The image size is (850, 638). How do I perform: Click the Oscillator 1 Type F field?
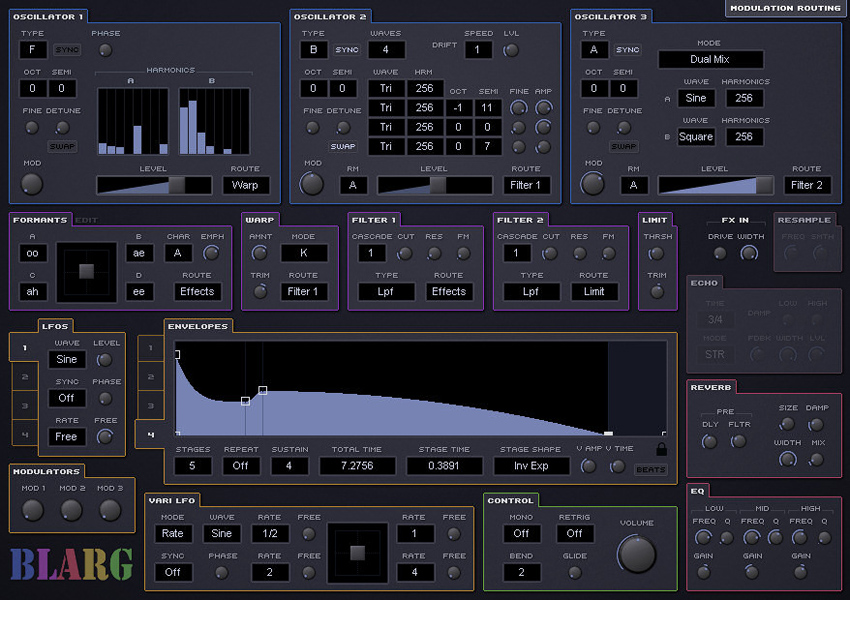[x=33, y=50]
